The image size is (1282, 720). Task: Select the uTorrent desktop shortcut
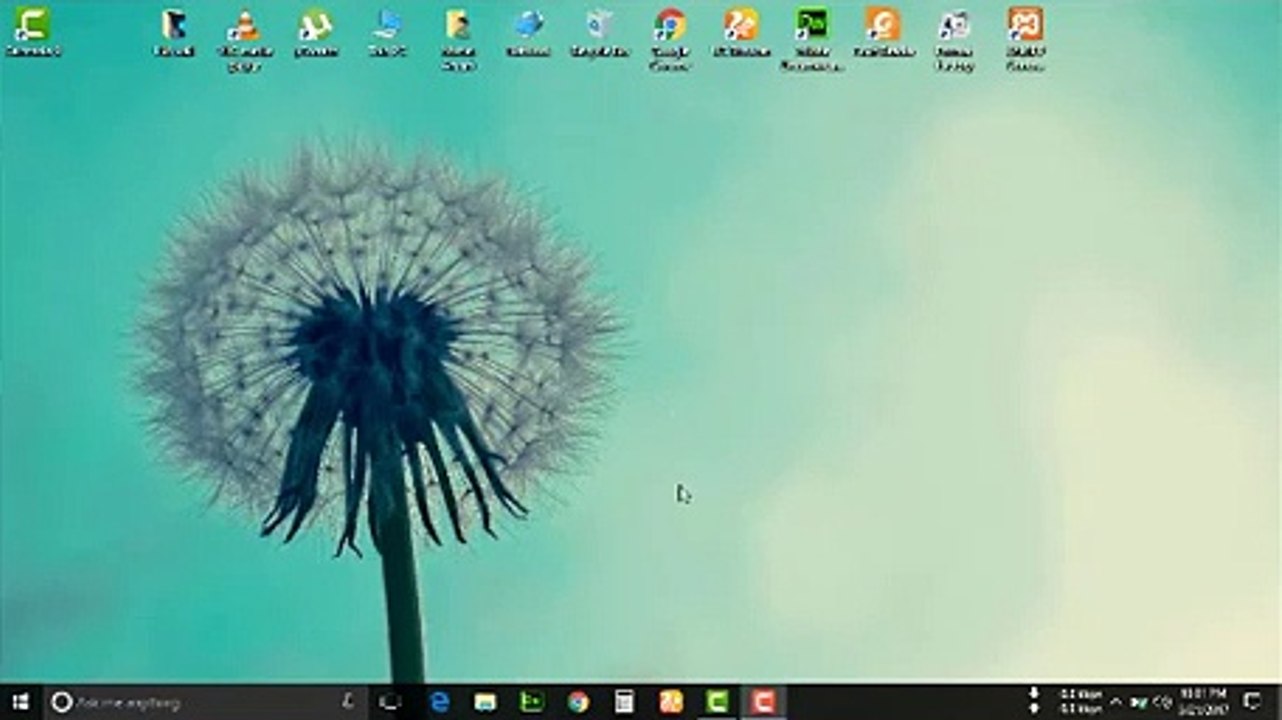[316, 31]
